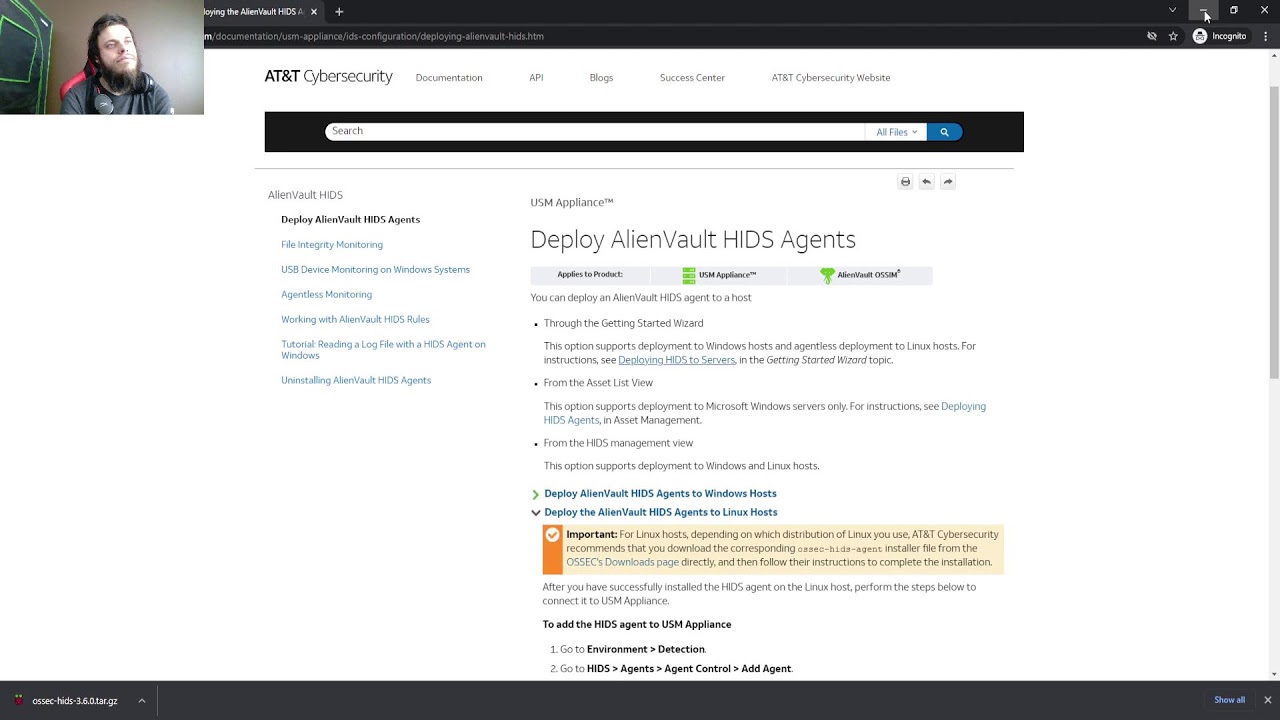Viewport: 1280px width, 720px height.
Task: Open Agentless Monitoring sidebar link
Action: tap(326, 294)
